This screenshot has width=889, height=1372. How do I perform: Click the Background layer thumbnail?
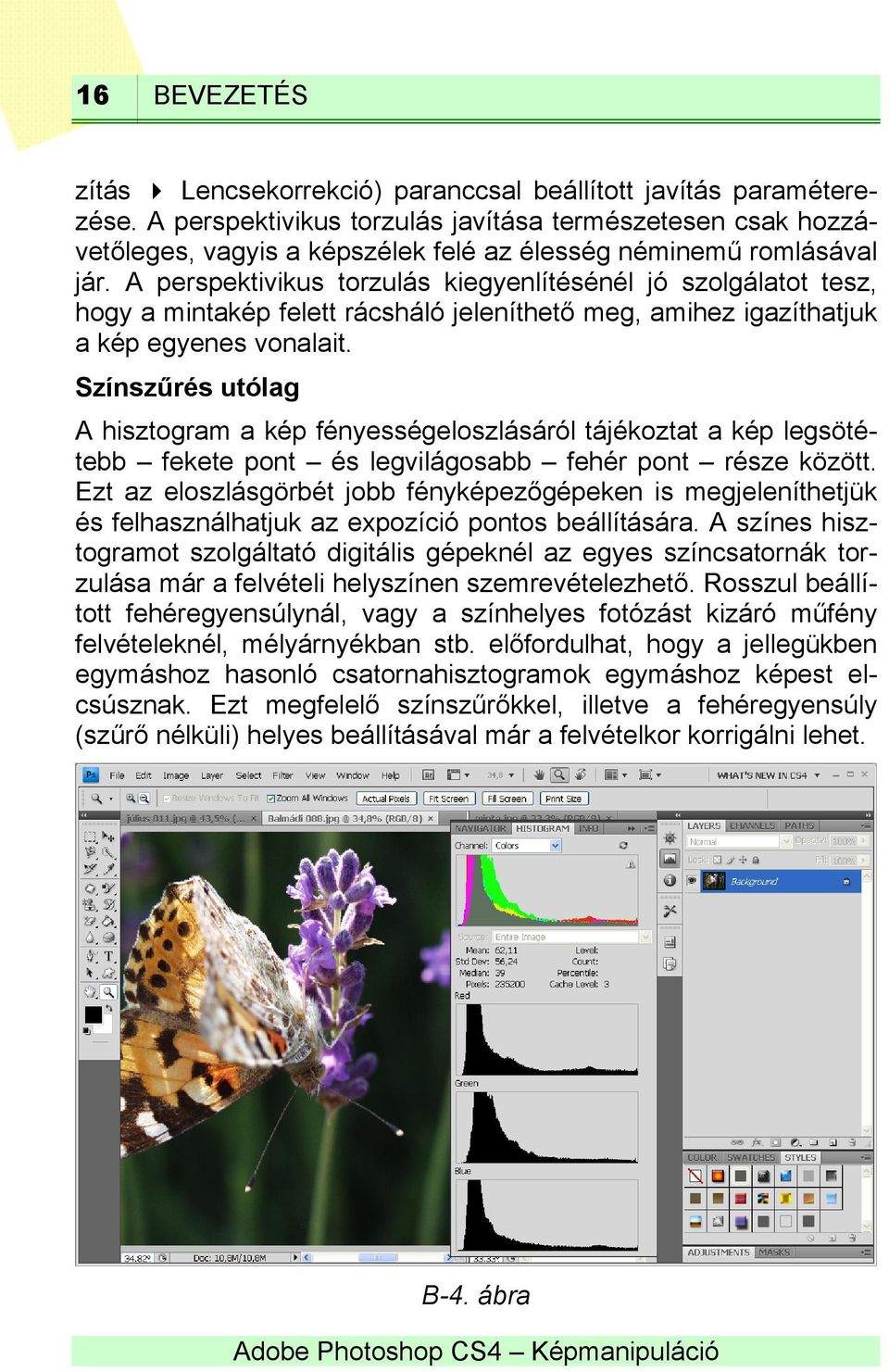pos(714,881)
